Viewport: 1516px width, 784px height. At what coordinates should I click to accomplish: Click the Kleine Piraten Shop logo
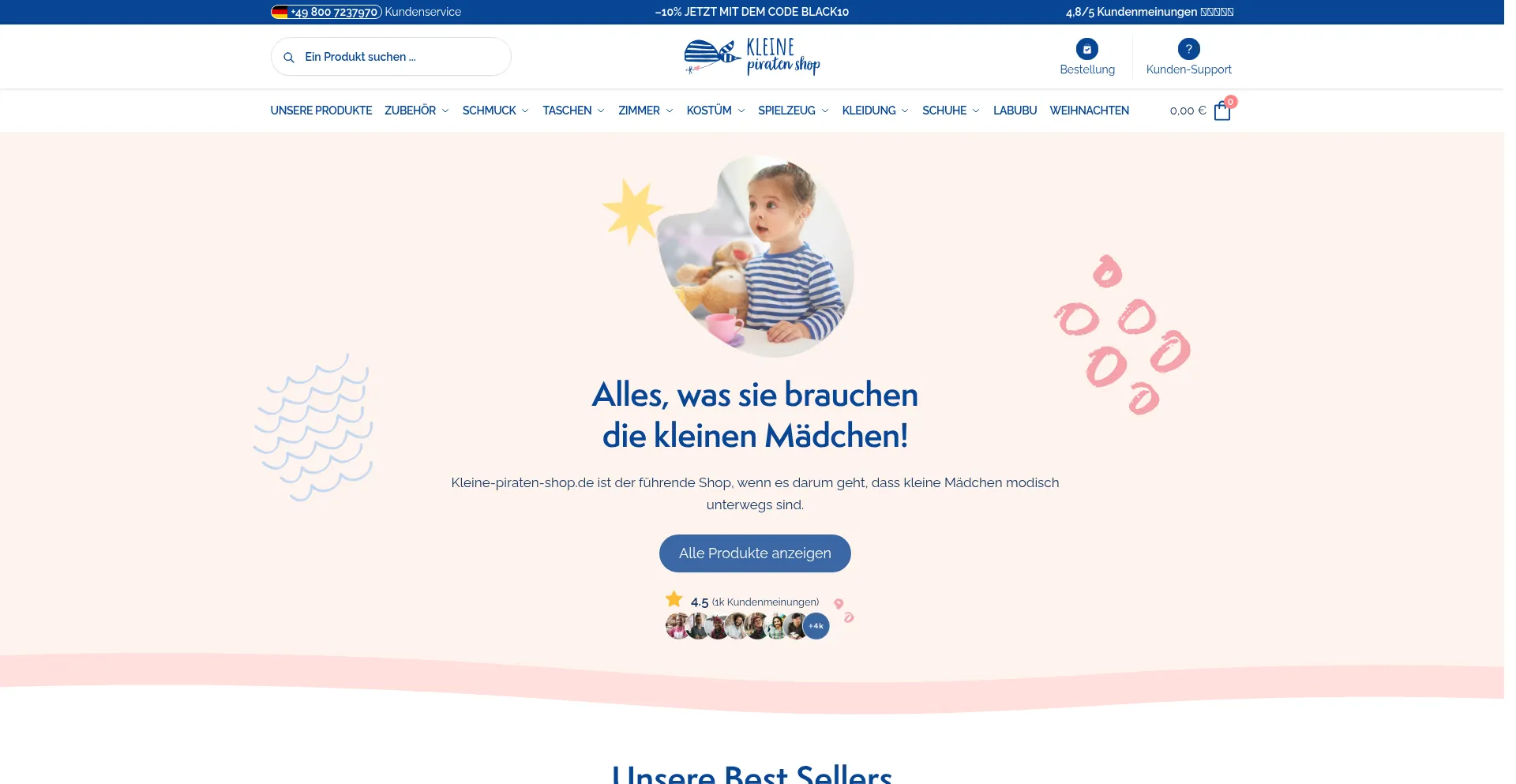pos(752,57)
